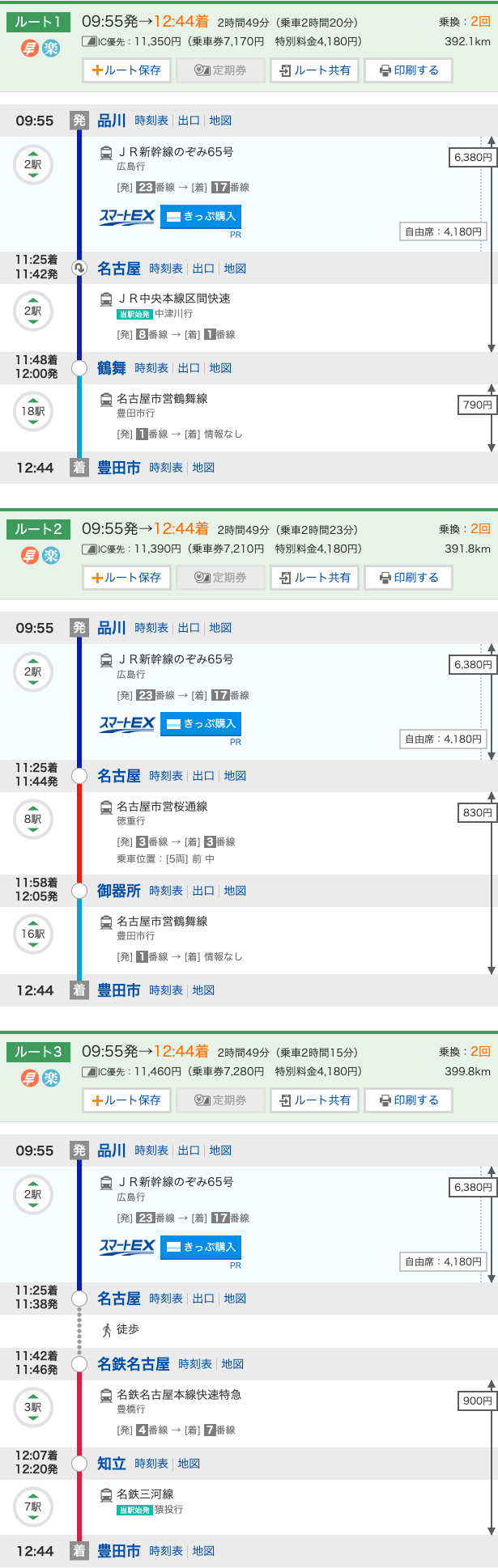This screenshot has width=498, height=1568.
Task: Expand the 2駅 stops for 中央本線 in Route 1
Action: (x=32, y=311)
